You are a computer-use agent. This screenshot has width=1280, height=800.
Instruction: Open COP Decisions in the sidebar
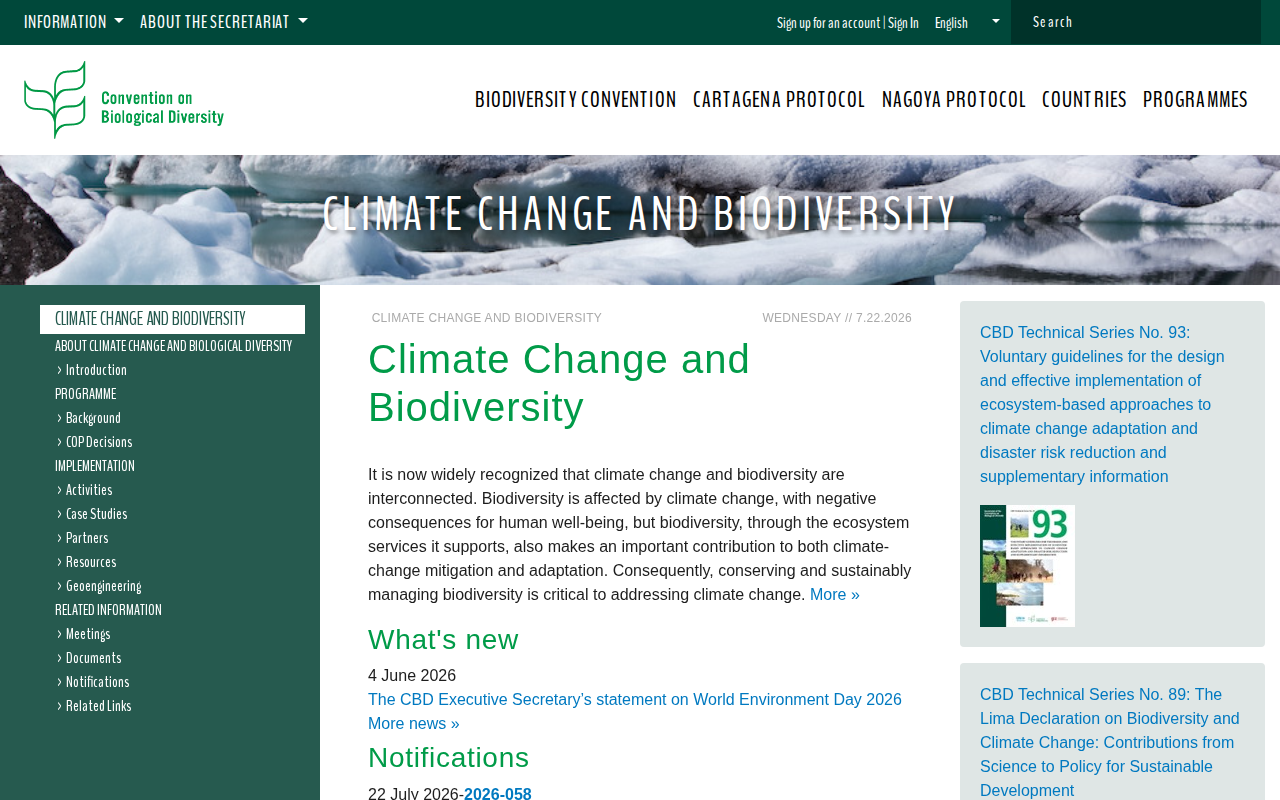pyautogui.click(x=99, y=442)
